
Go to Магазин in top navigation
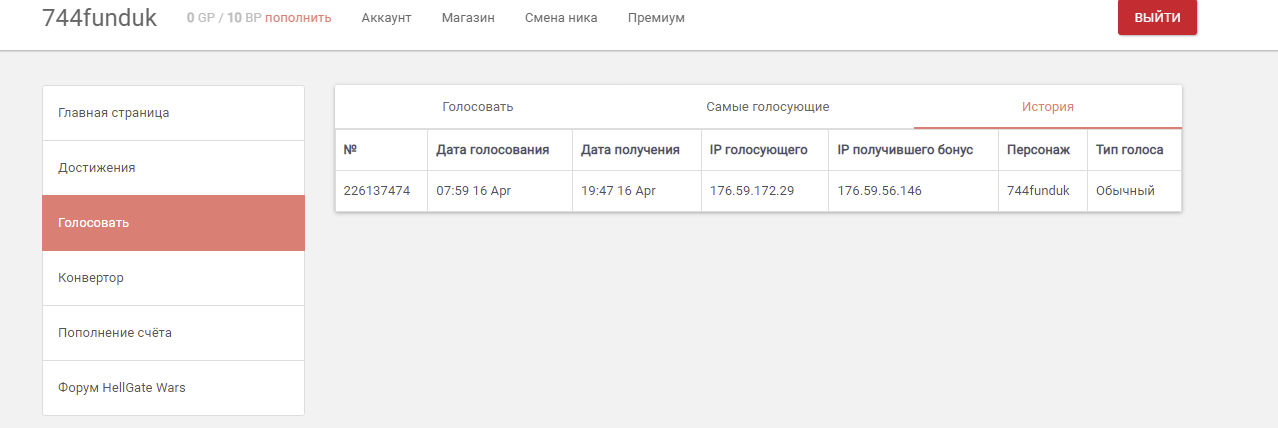click(468, 18)
